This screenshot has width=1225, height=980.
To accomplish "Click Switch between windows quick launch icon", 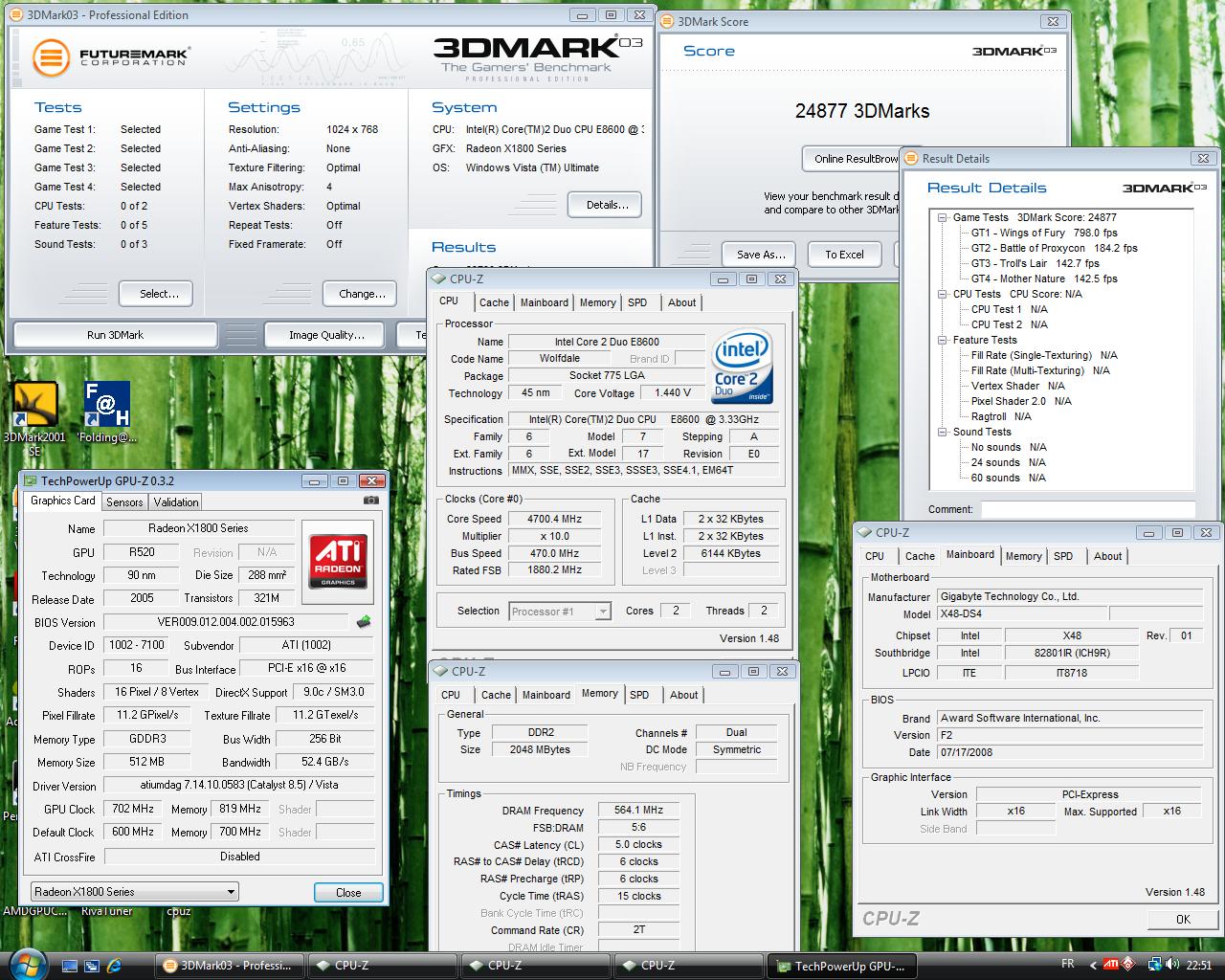I will 93,966.
